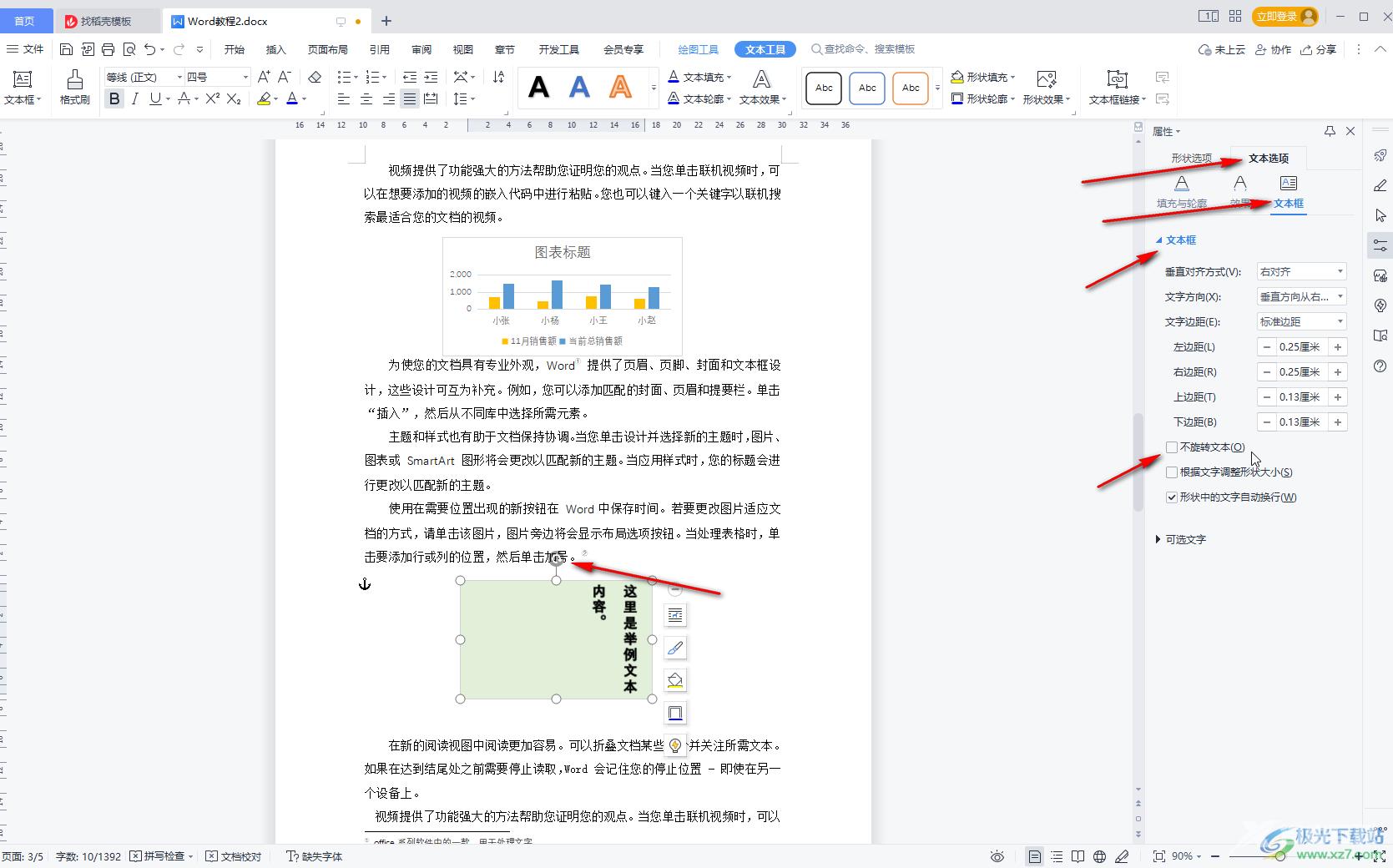Image resolution: width=1393 pixels, height=868 pixels.
Task: Click the Format Painter (格式刷) icon
Action: click(74, 87)
